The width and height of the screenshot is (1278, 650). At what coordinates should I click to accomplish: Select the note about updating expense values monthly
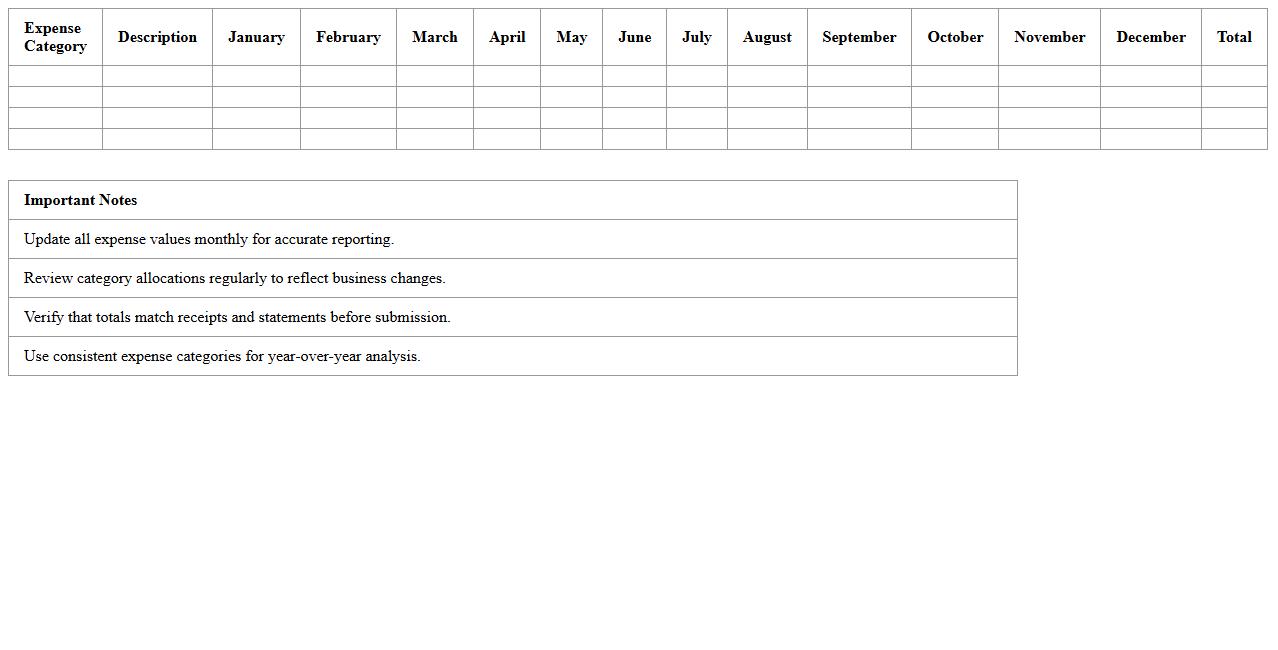click(209, 239)
